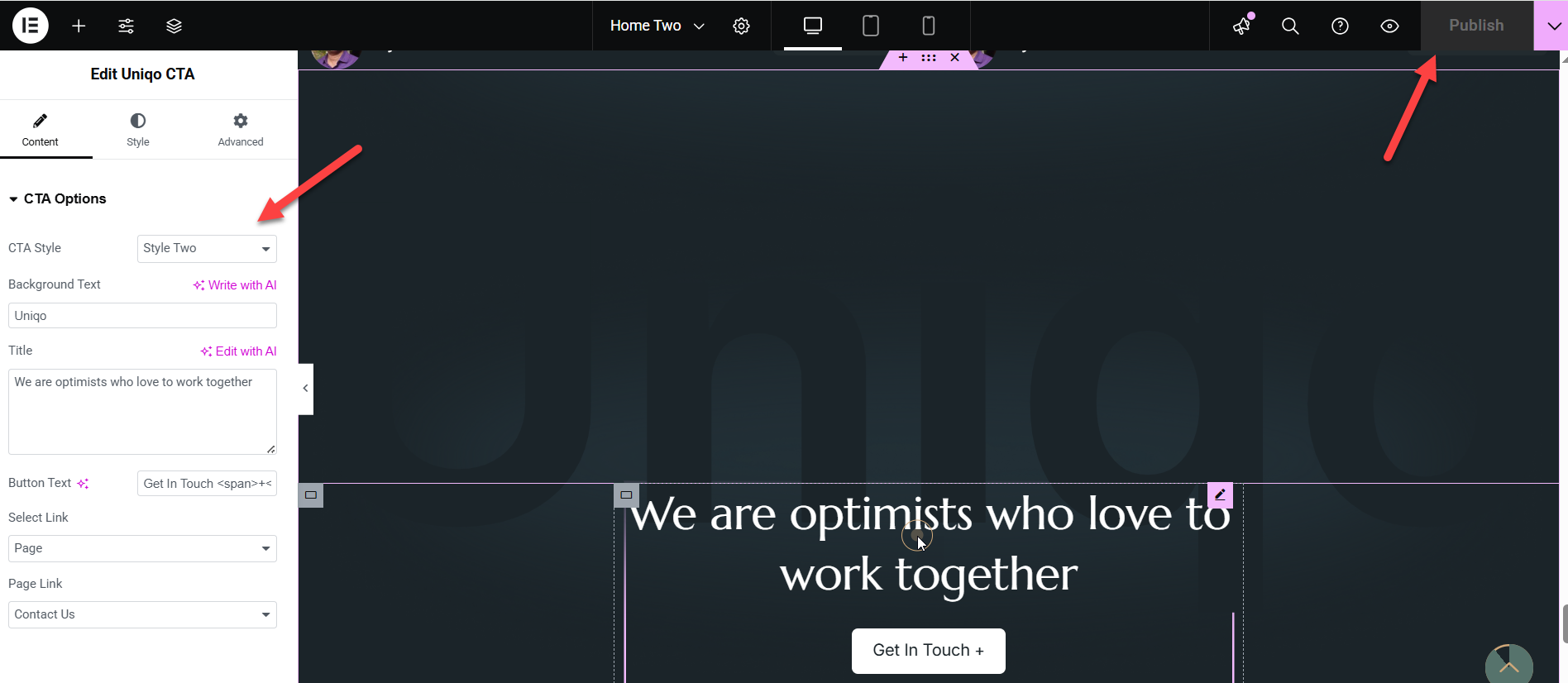
Task: Open page settings gear icon
Action: (741, 26)
